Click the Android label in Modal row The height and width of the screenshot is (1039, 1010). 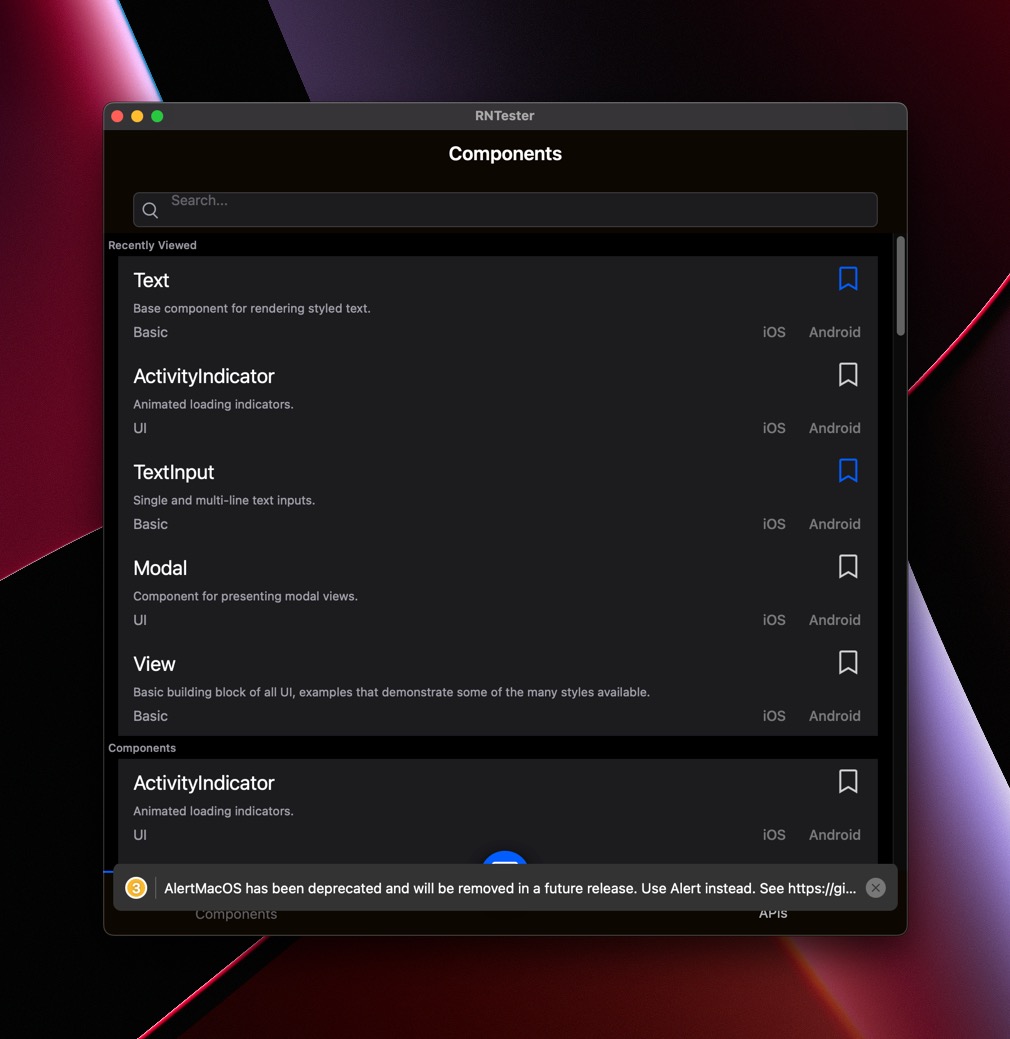tap(834, 620)
